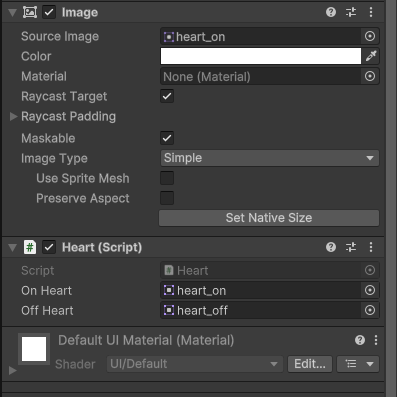Click the Maskable label
The image size is (397, 397).
click(x=48, y=138)
